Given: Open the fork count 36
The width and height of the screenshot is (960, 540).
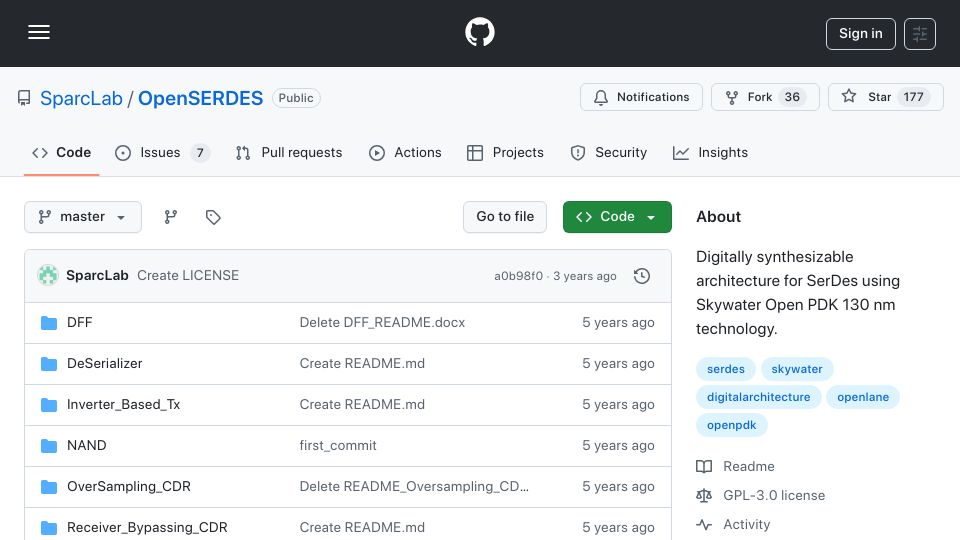Looking at the screenshot, I should pyautogui.click(x=792, y=97).
